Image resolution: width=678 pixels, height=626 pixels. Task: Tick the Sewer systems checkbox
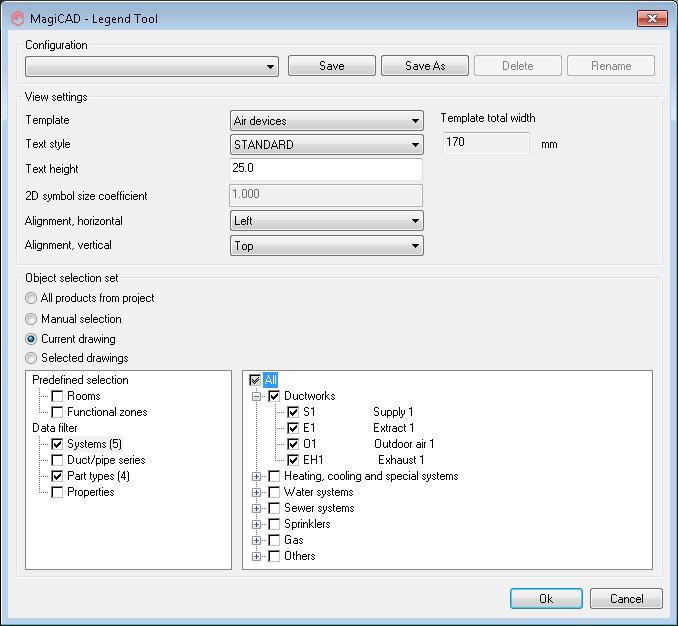[x=274, y=508]
